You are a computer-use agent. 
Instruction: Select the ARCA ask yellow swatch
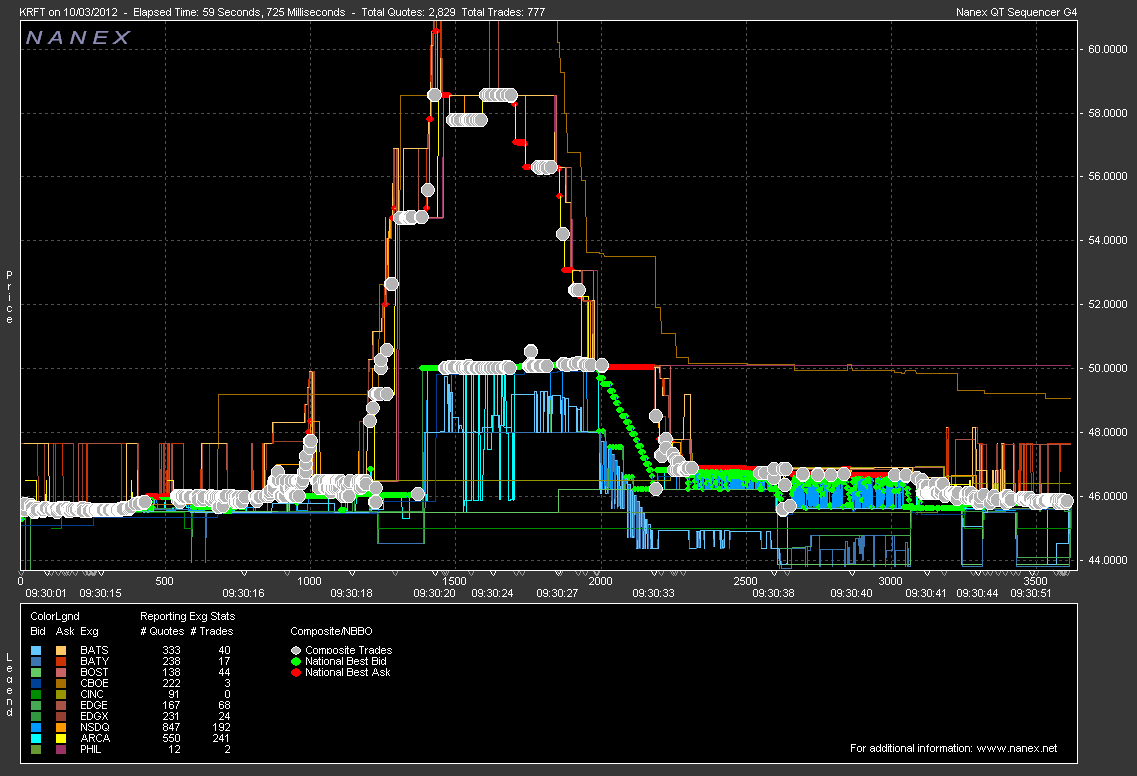(x=62, y=738)
